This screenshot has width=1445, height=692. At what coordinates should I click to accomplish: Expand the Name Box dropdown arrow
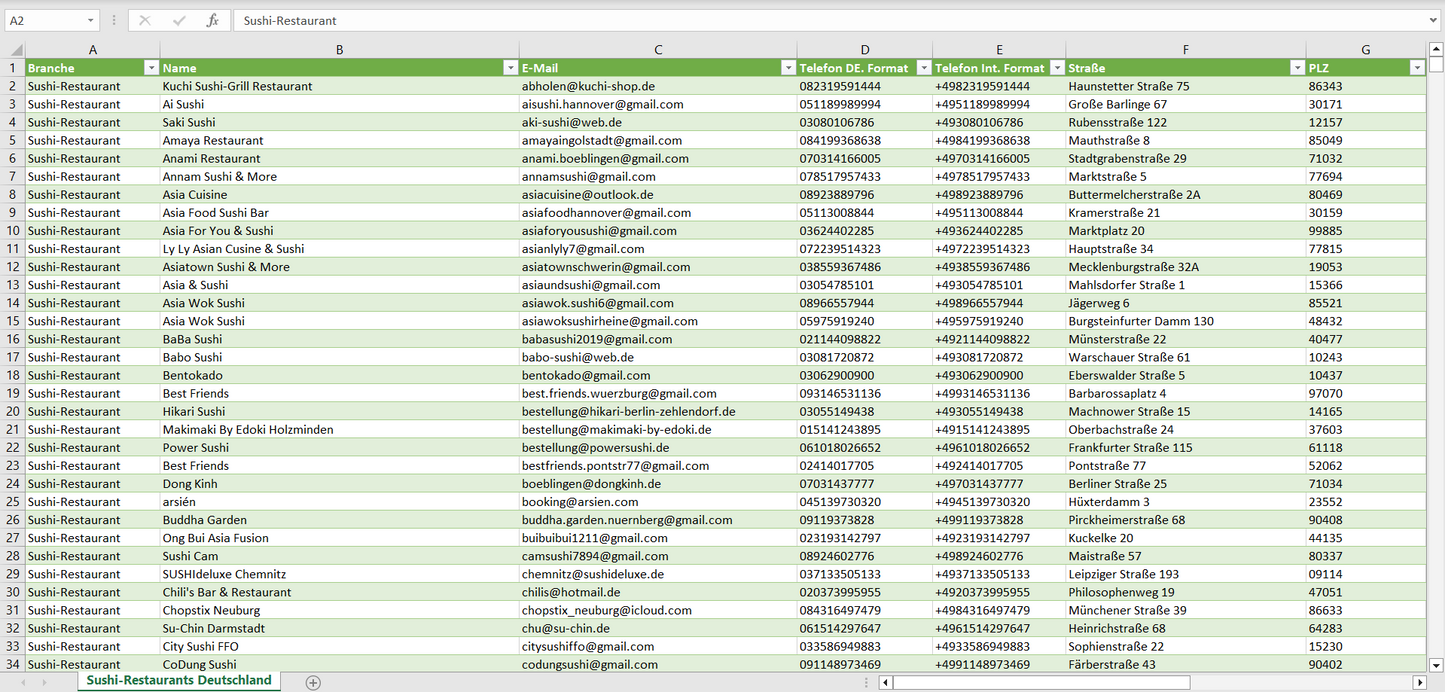coord(91,20)
